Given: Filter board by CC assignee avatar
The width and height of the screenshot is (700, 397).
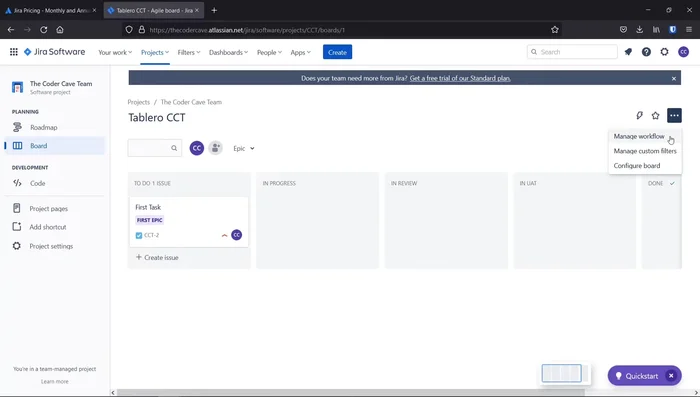Looking at the screenshot, I should (197, 148).
